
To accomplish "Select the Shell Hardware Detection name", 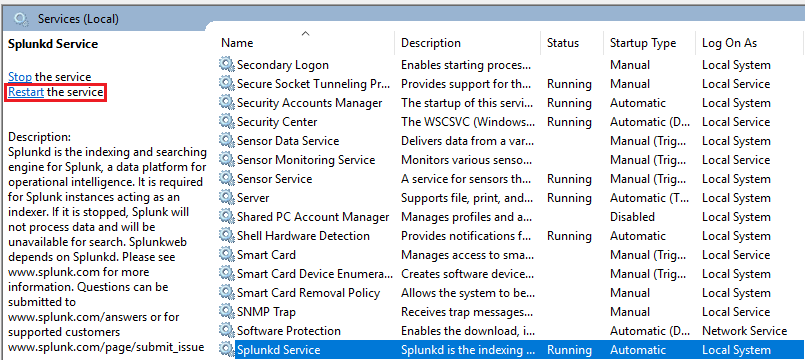I will tap(303, 236).
